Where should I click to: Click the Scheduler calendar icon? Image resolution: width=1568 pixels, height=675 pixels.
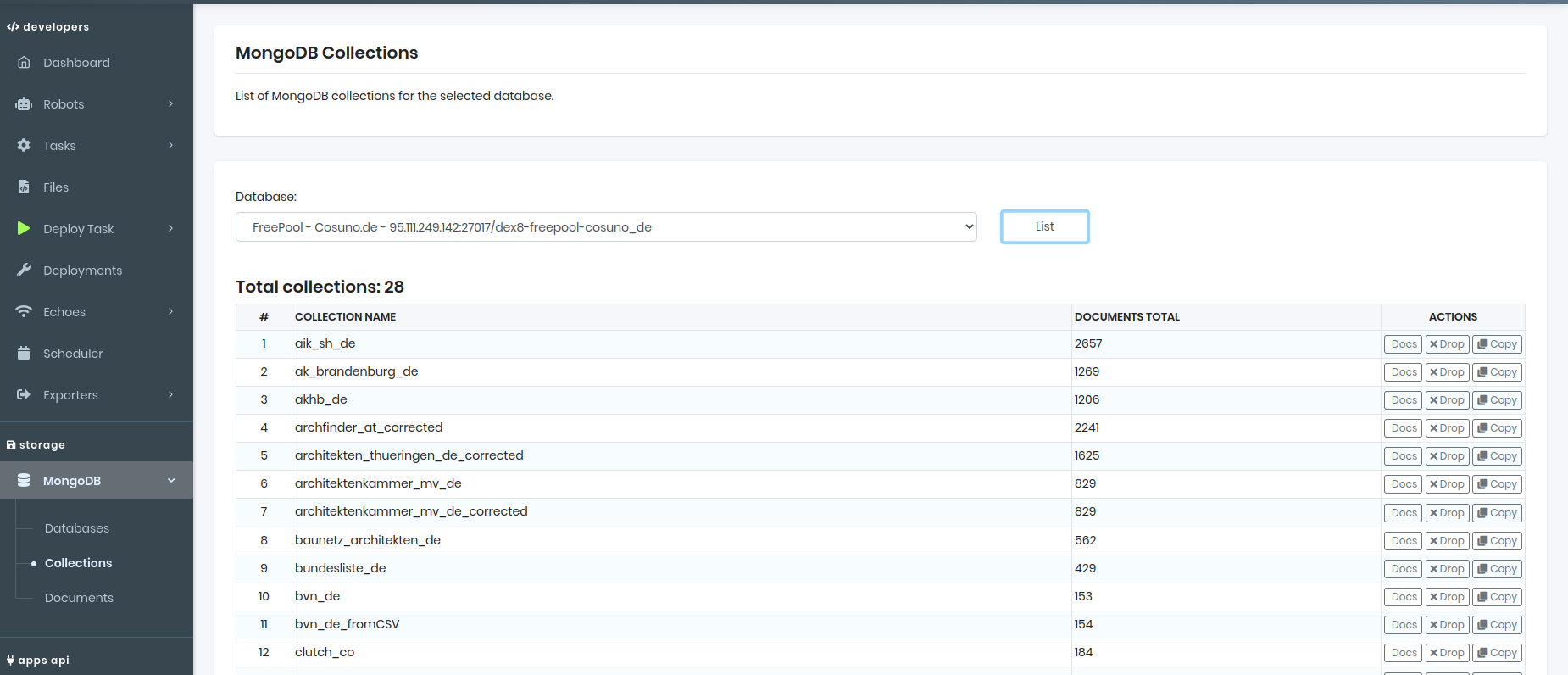click(24, 354)
